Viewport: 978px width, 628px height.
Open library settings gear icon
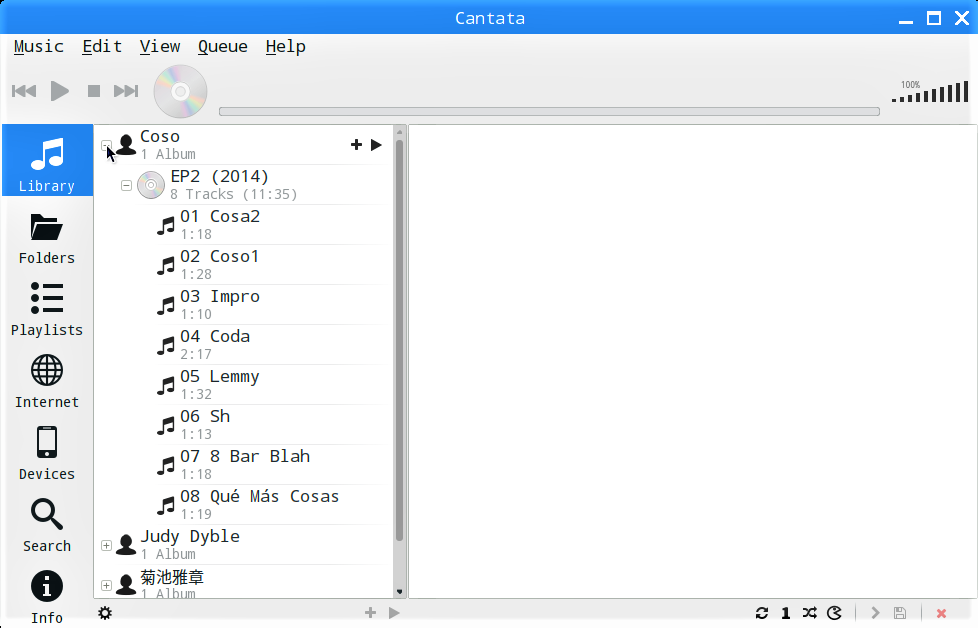105,613
